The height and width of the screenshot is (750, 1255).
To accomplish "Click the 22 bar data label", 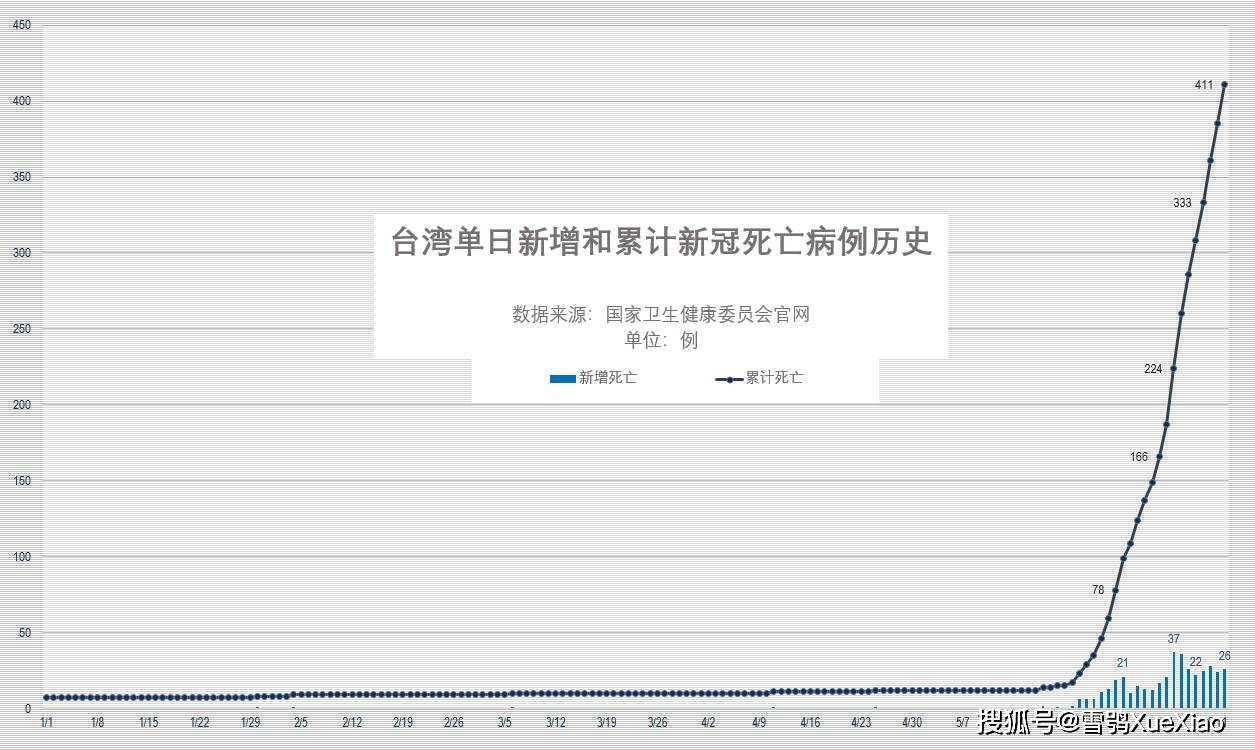I will click(1195, 662).
